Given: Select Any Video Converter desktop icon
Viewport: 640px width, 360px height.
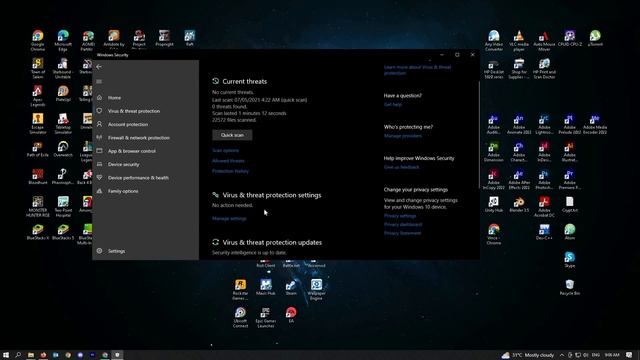Looking at the screenshot, I should (x=494, y=40).
